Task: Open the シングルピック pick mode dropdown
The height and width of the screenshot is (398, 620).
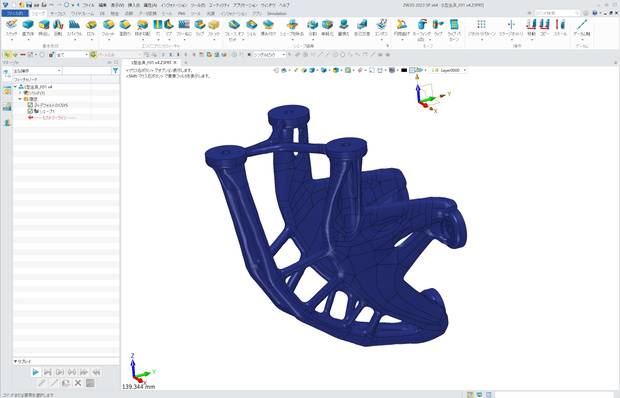Action: (269, 55)
